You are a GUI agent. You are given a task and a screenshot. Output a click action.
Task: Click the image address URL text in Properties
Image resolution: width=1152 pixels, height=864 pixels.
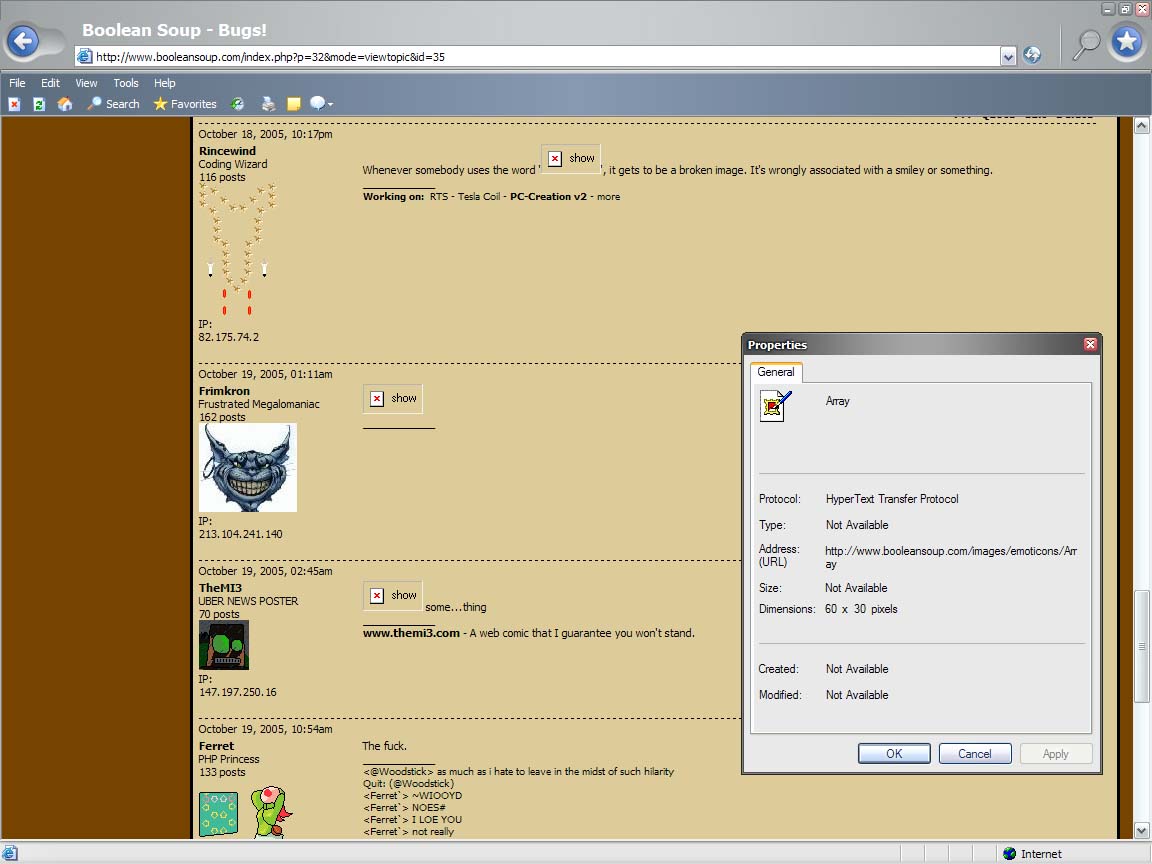coord(951,558)
